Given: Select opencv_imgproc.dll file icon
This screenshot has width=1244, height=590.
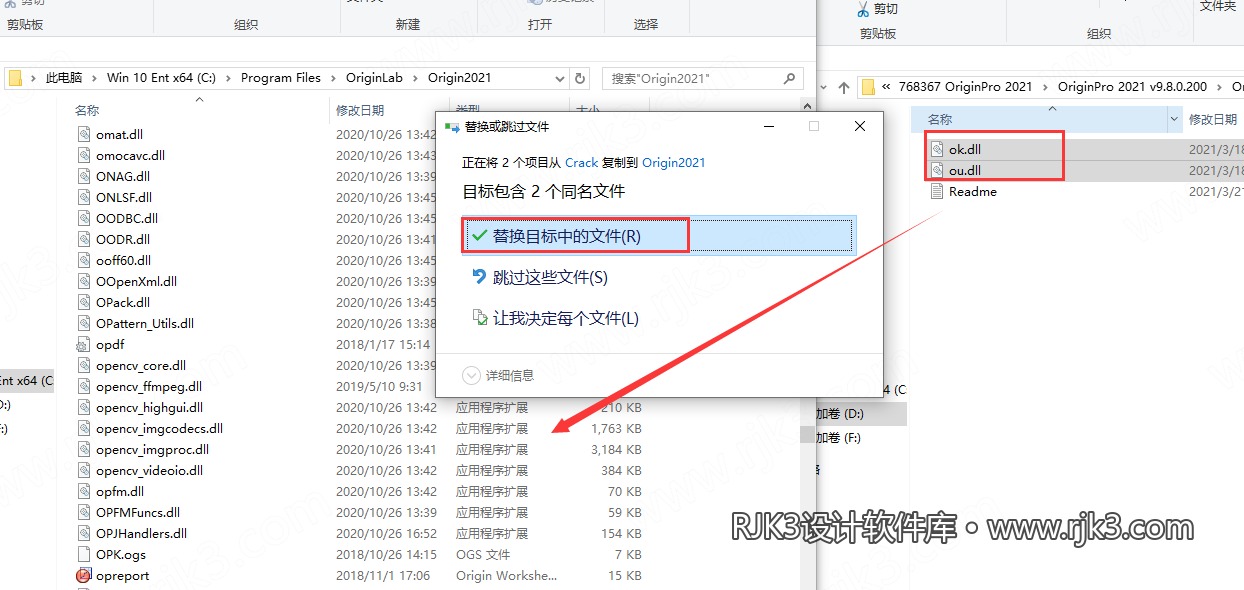Looking at the screenshot, I should (84, 449).
